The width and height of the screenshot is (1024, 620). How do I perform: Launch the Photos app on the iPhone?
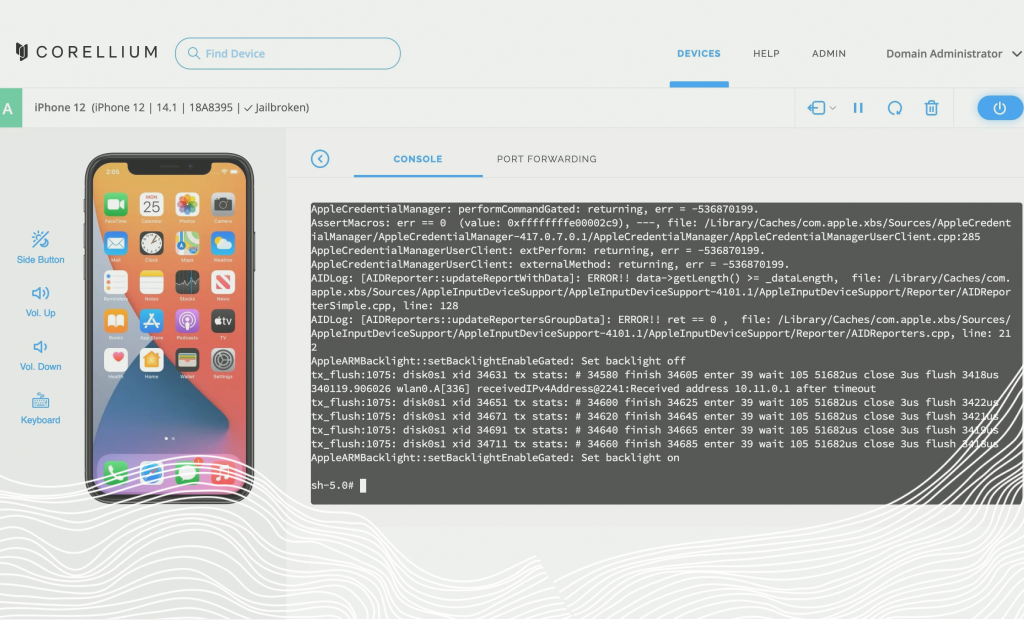point(187,205)
